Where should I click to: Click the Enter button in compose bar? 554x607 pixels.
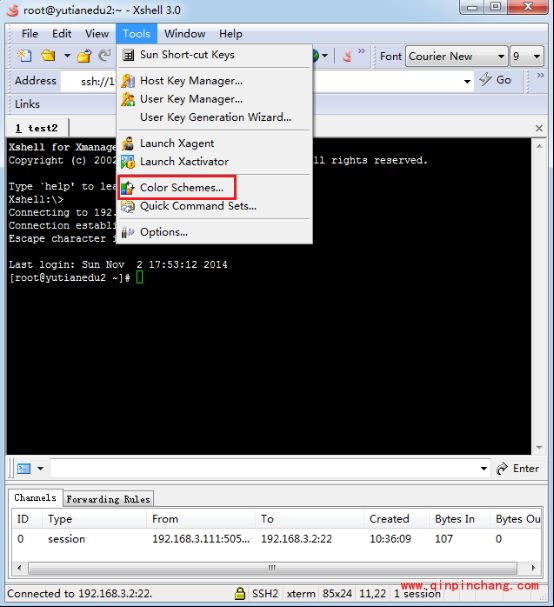coord(518,469)
